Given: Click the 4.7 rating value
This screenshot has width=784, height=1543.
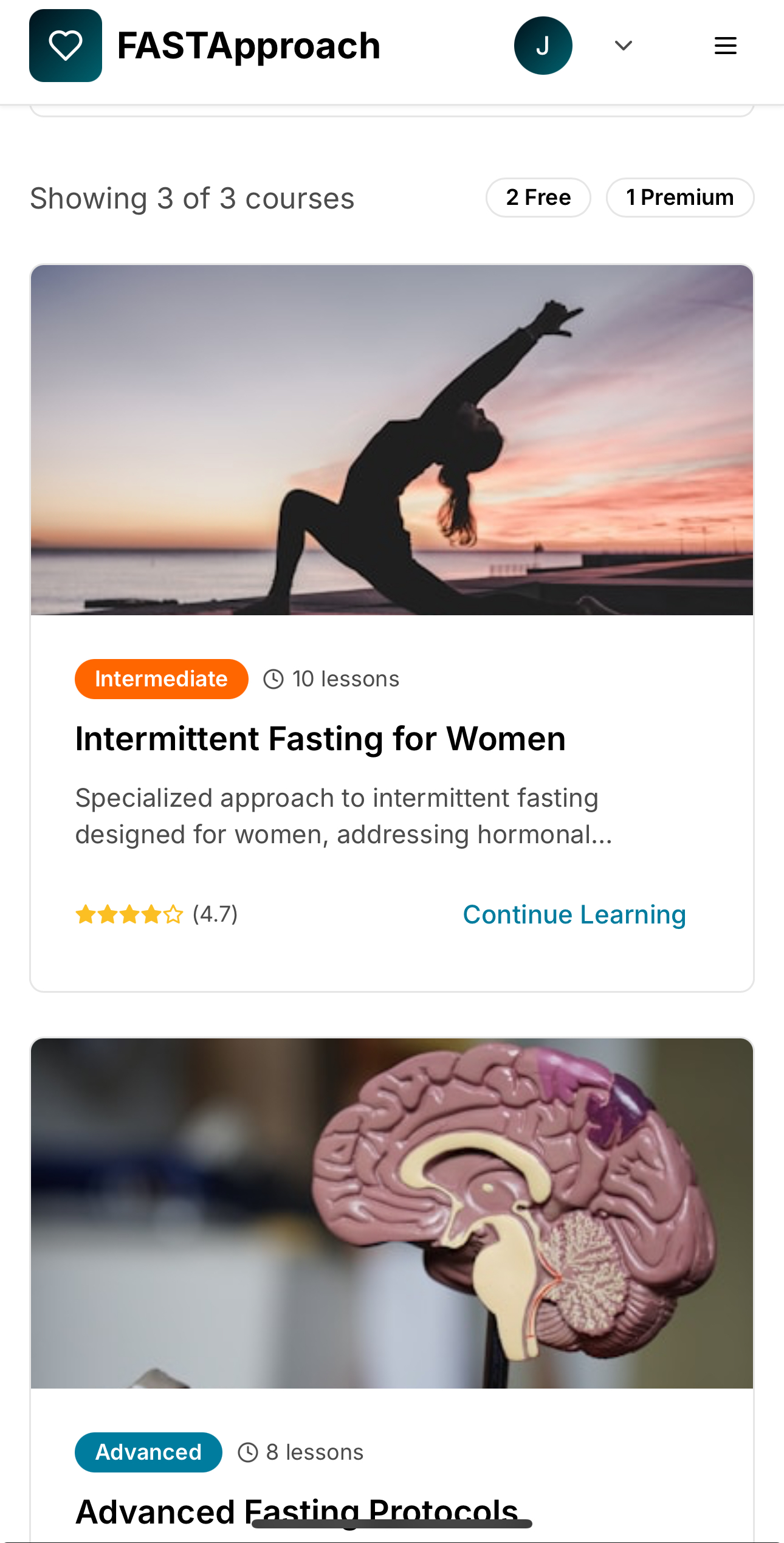Looking at the screenshot, I should [215, 914].
